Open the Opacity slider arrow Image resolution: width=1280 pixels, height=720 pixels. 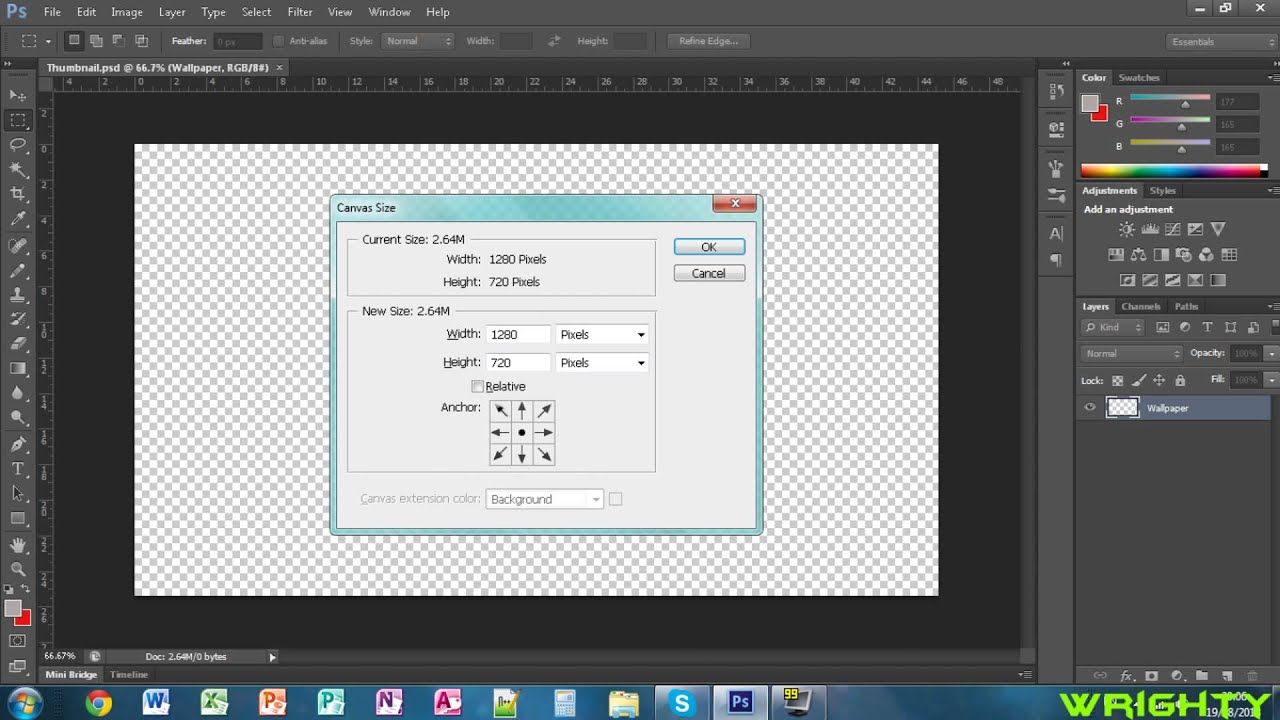point(1271,353)
